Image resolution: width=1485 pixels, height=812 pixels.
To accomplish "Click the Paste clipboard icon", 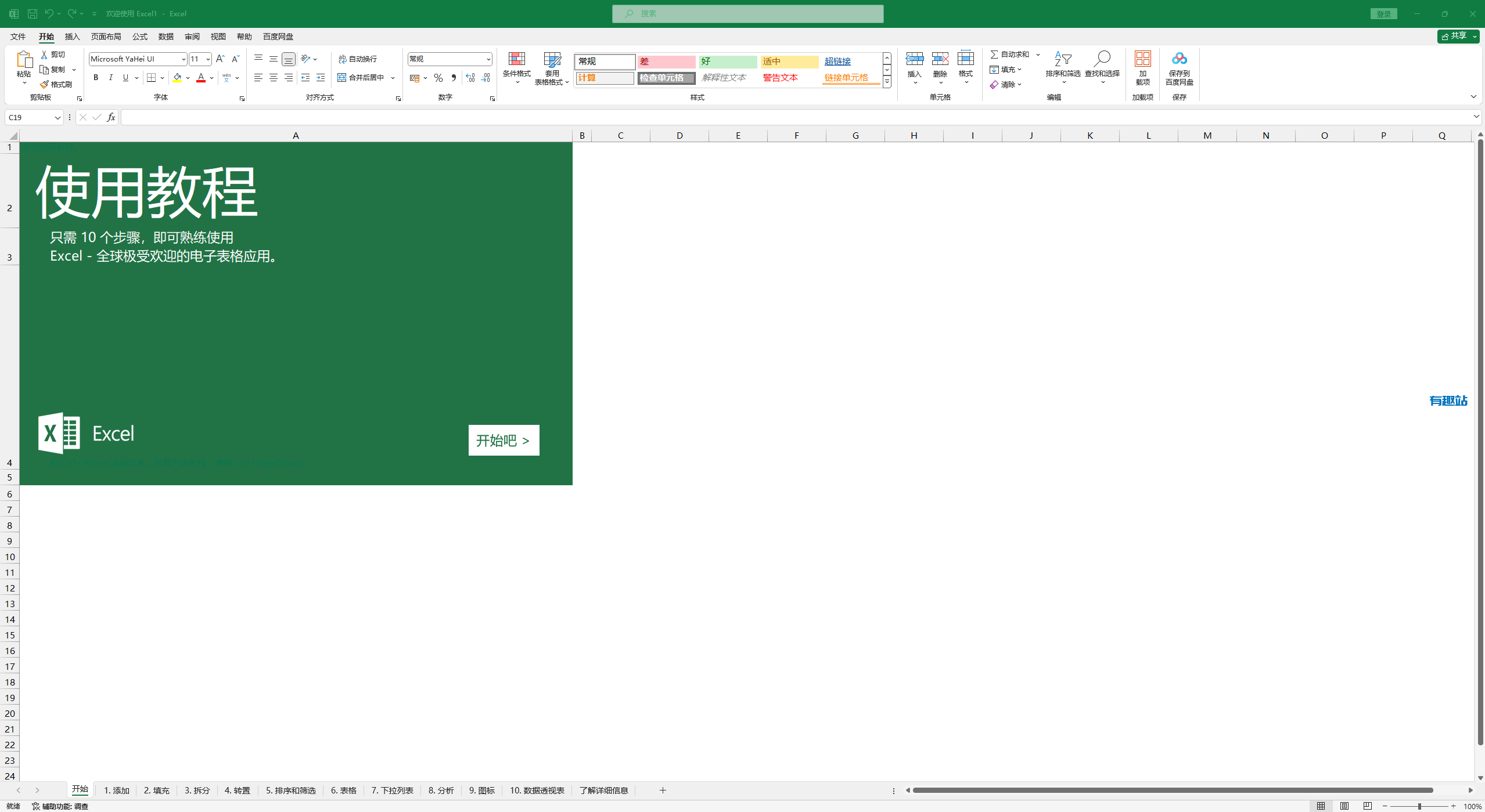I will (24, 59).
